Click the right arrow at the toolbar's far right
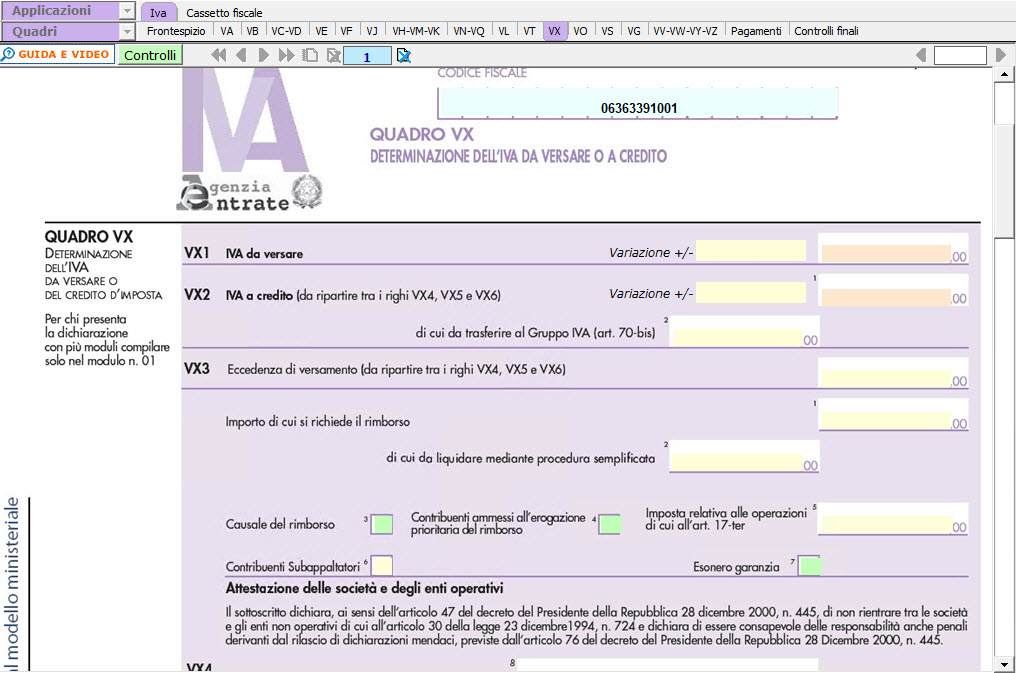 pos(1001,55)
